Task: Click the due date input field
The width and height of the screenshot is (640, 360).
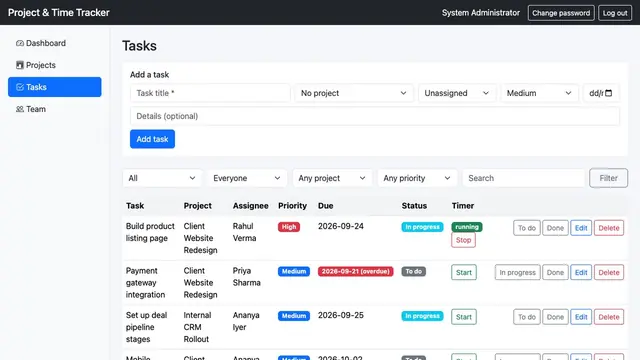Action: pos(601,93)
